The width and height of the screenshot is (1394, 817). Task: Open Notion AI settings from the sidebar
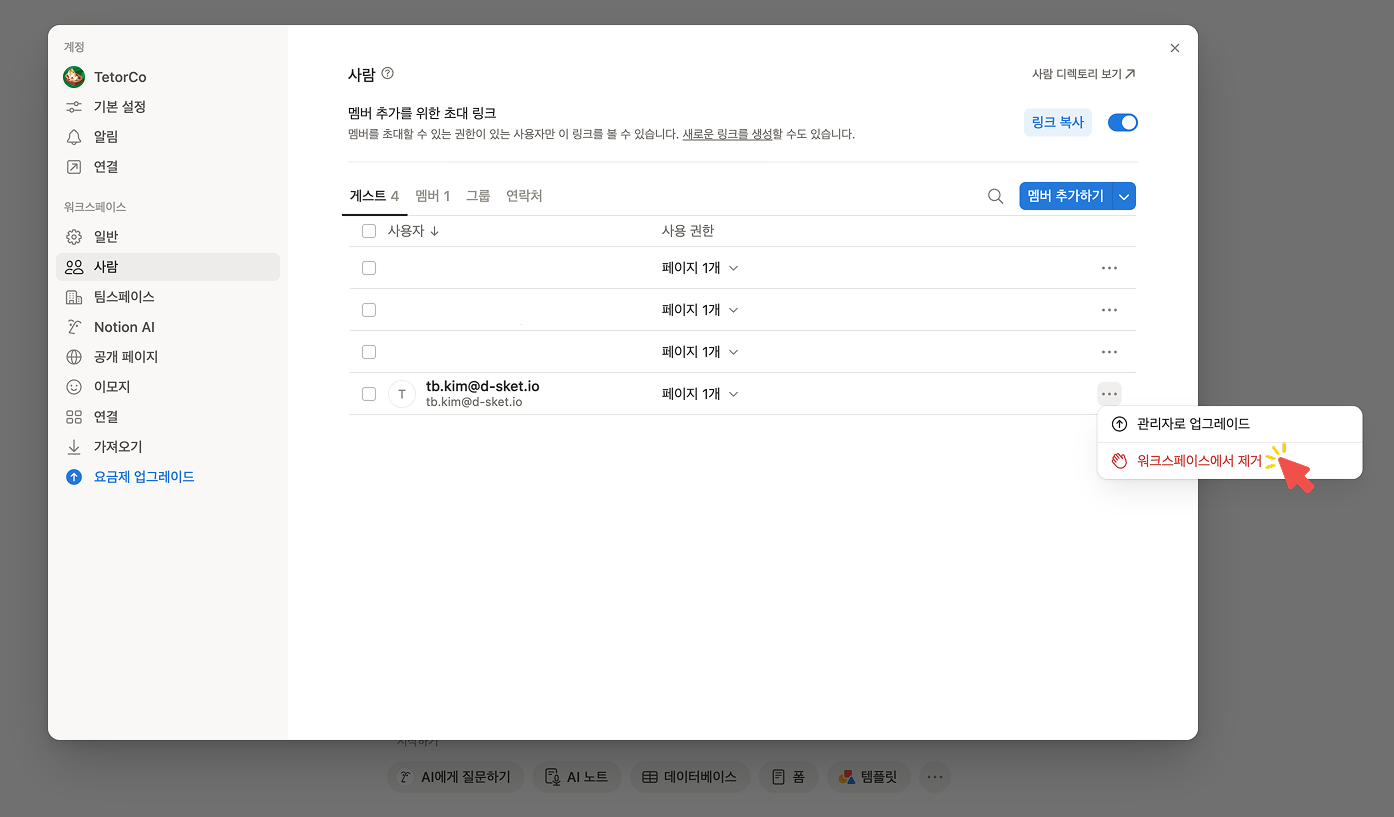[74, 326]
